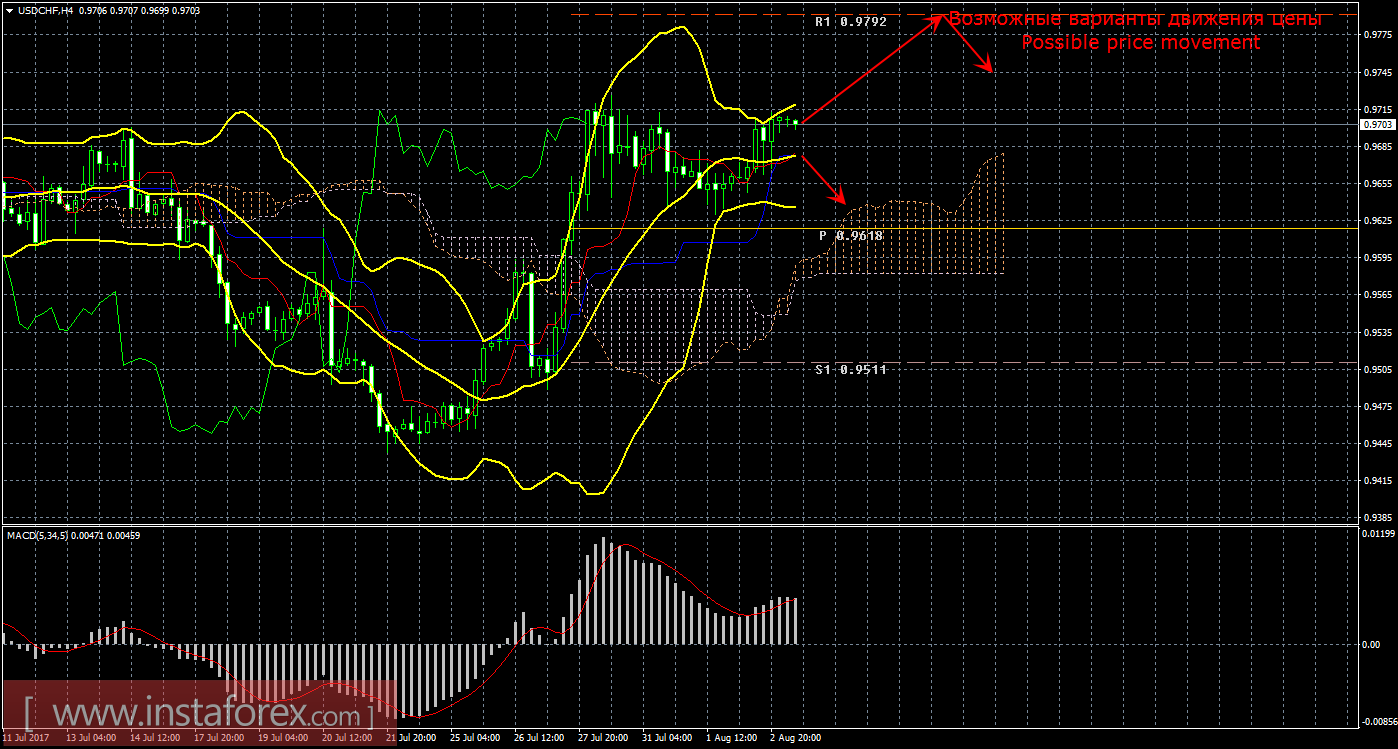Click 0.9505 on the price axis
Image resolution: width=1398 pixels, height=749 pixels.
pos(1378,369)
